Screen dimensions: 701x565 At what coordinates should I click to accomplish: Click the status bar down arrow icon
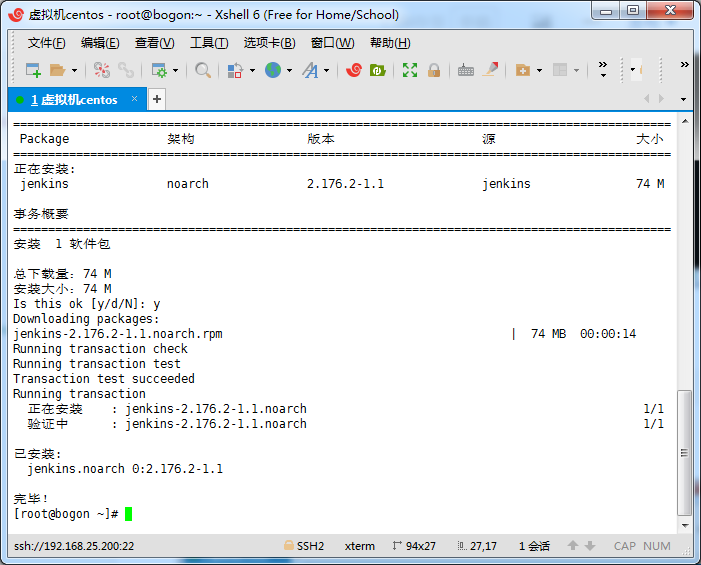[x=590, y=545]
